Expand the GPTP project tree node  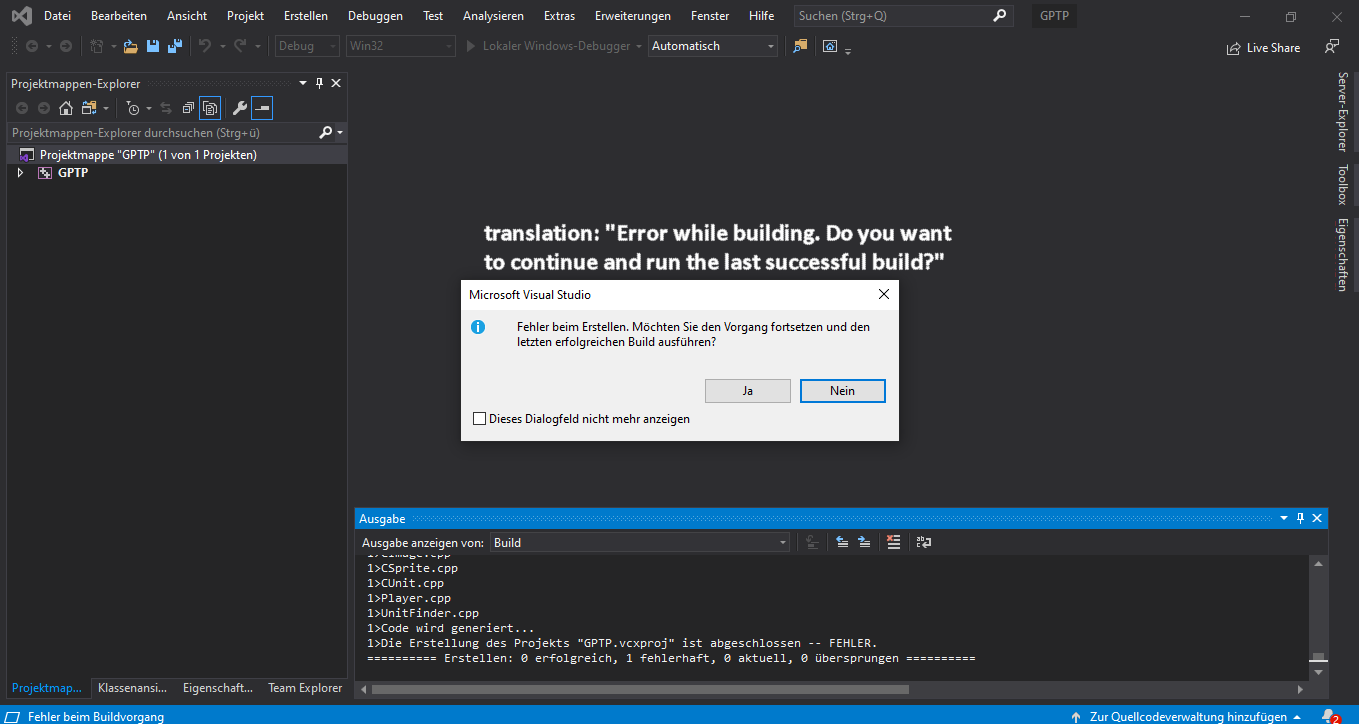(20, 173)
